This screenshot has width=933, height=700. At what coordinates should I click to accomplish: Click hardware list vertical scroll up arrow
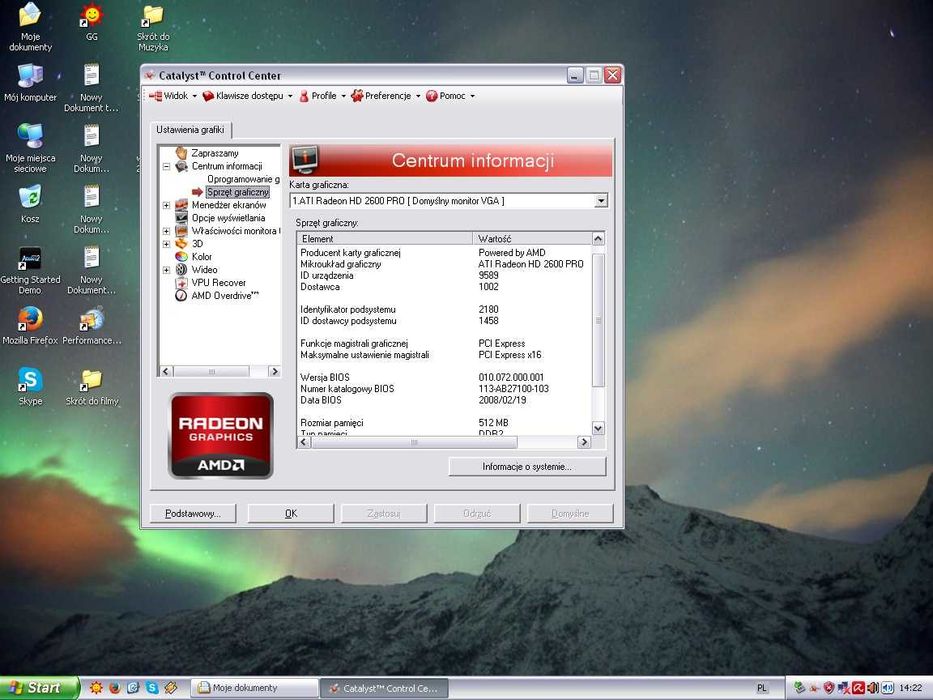pos(598,239)
